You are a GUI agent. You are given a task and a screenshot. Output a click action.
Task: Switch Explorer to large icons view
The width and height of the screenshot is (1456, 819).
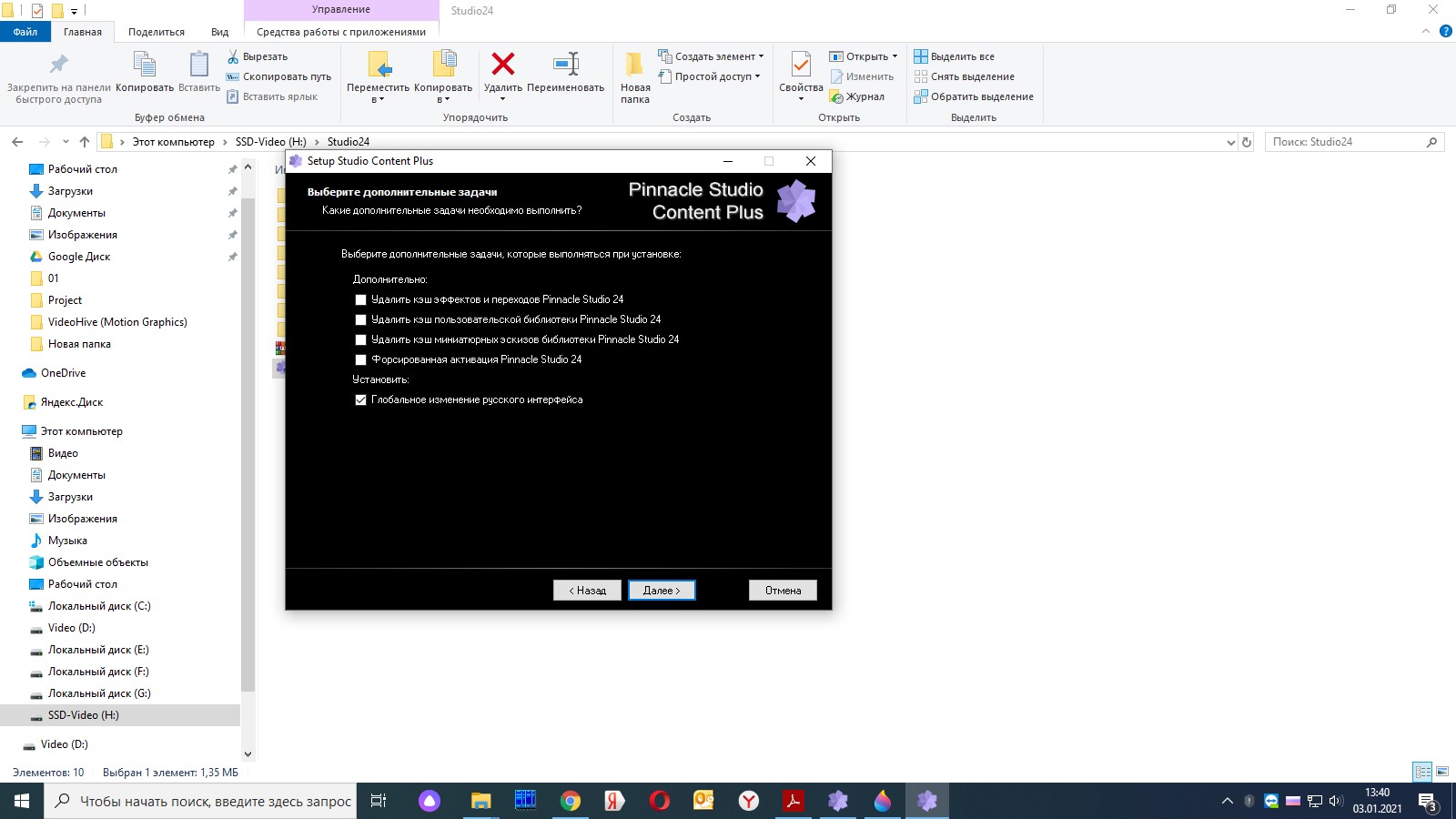[1442, 772]
